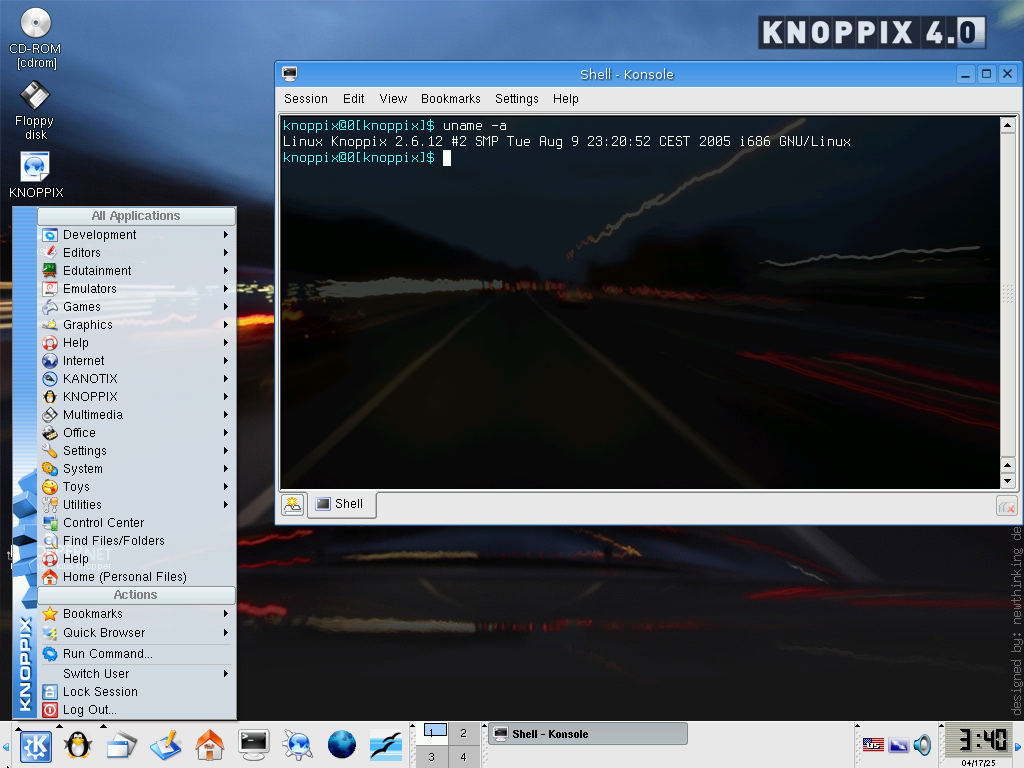
Task: Show the desktop using pencil panel icon
Action: (165, 745)
